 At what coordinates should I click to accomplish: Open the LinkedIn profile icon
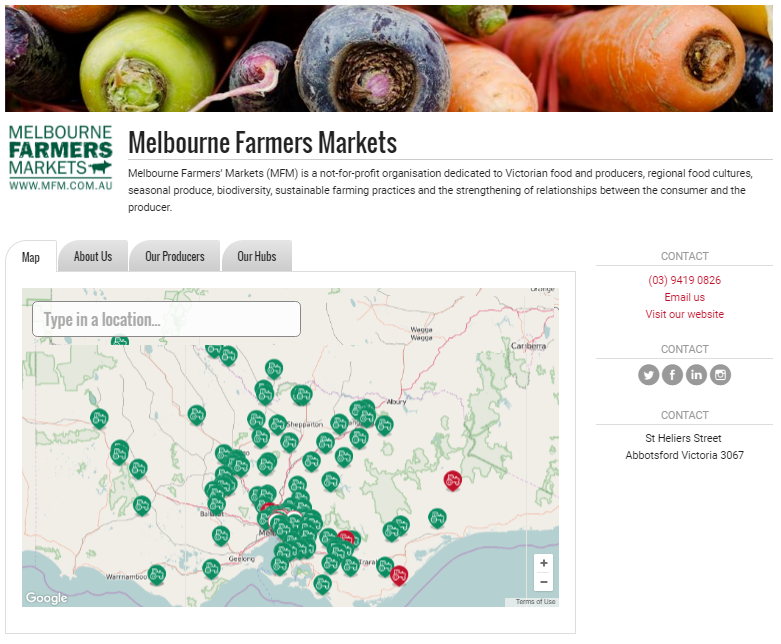pyautogui.click(x=696, y=375)
